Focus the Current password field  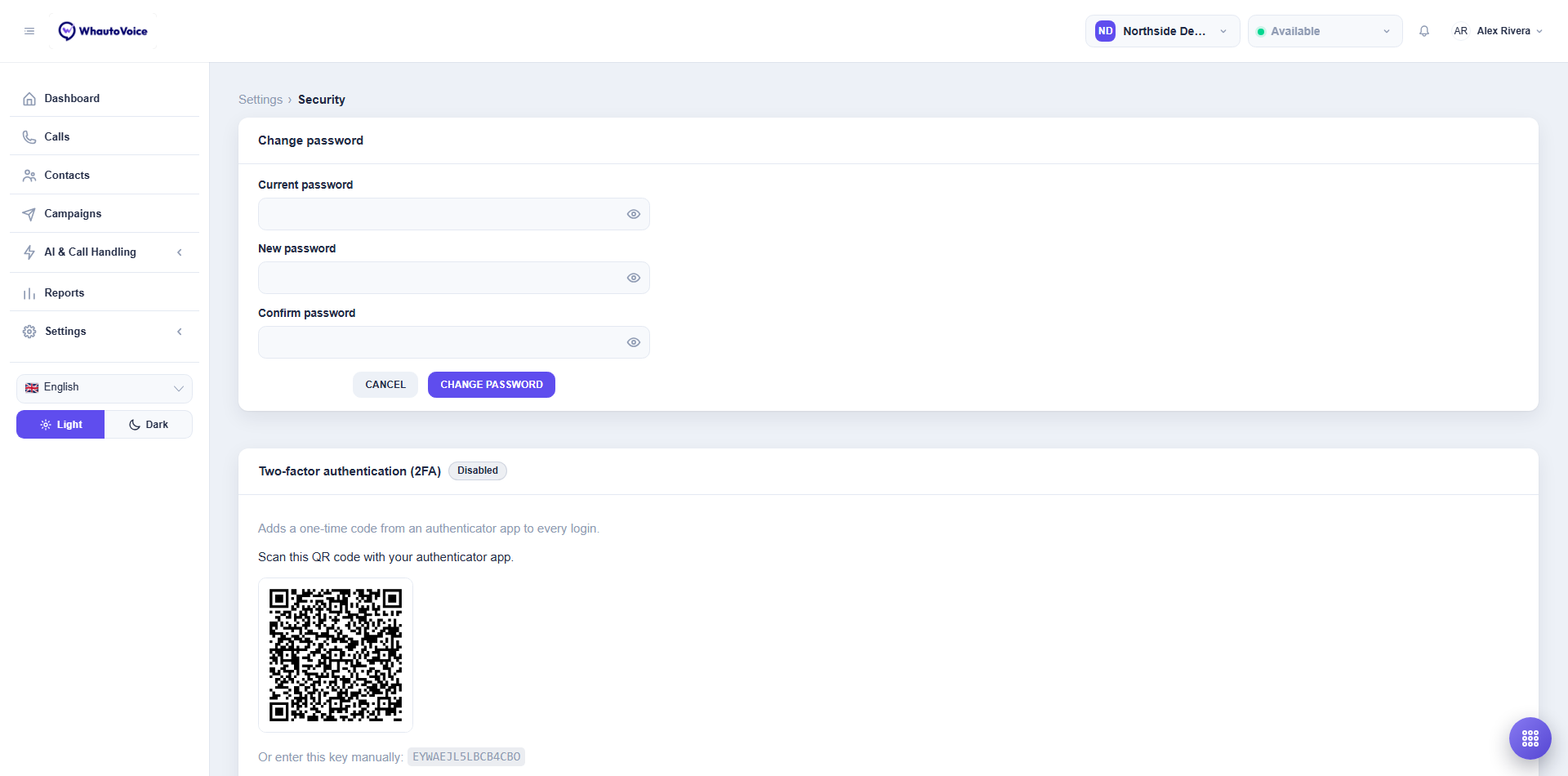tap(454, 214)
